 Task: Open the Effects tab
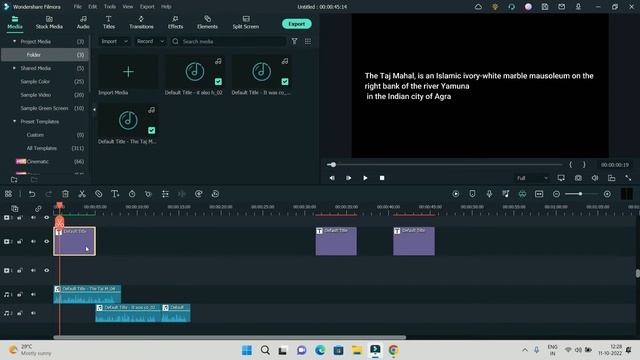pyautogui.click(x=176, y=22)
